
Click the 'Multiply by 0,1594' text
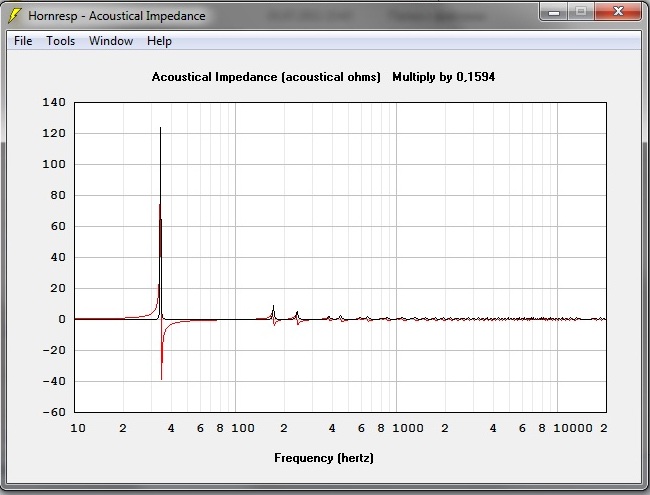point(444,77)
